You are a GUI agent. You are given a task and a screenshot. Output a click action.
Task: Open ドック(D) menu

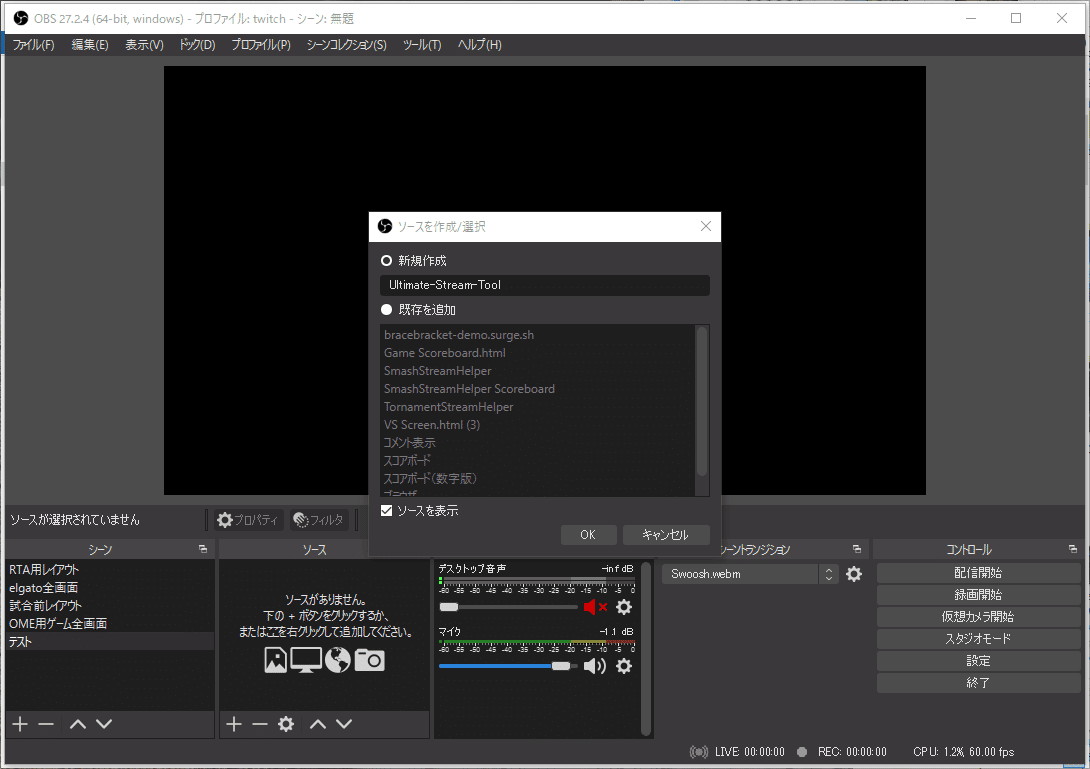(x=197, y=44)
